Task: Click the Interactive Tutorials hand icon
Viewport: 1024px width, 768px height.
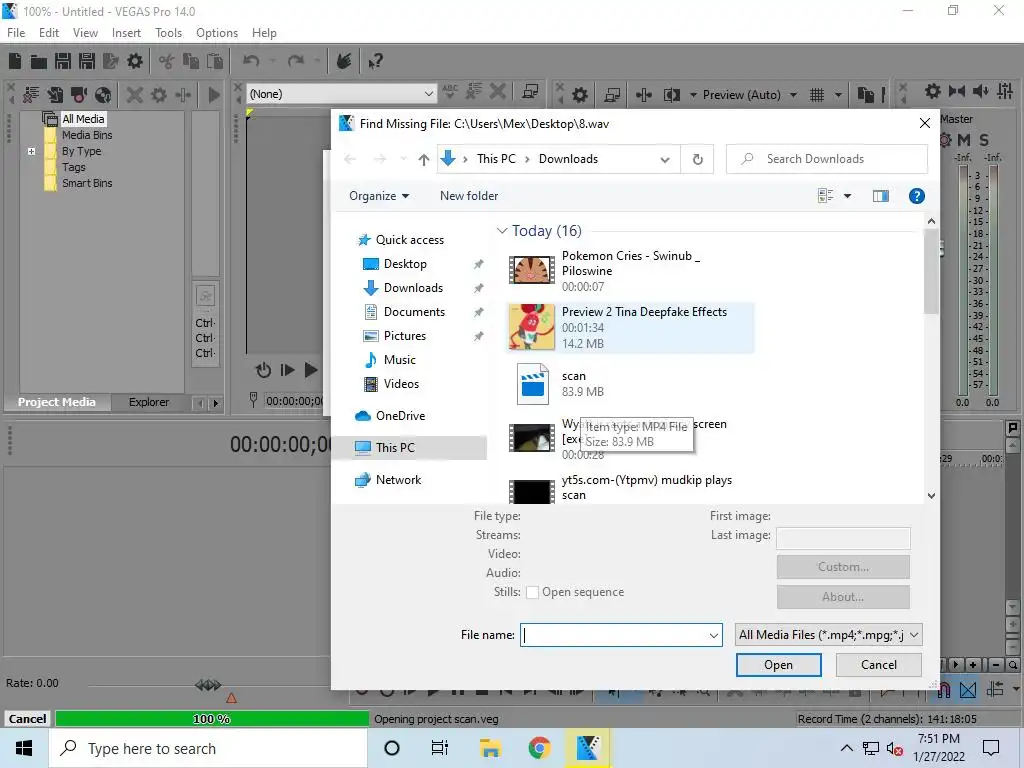Action: point(344,61)
